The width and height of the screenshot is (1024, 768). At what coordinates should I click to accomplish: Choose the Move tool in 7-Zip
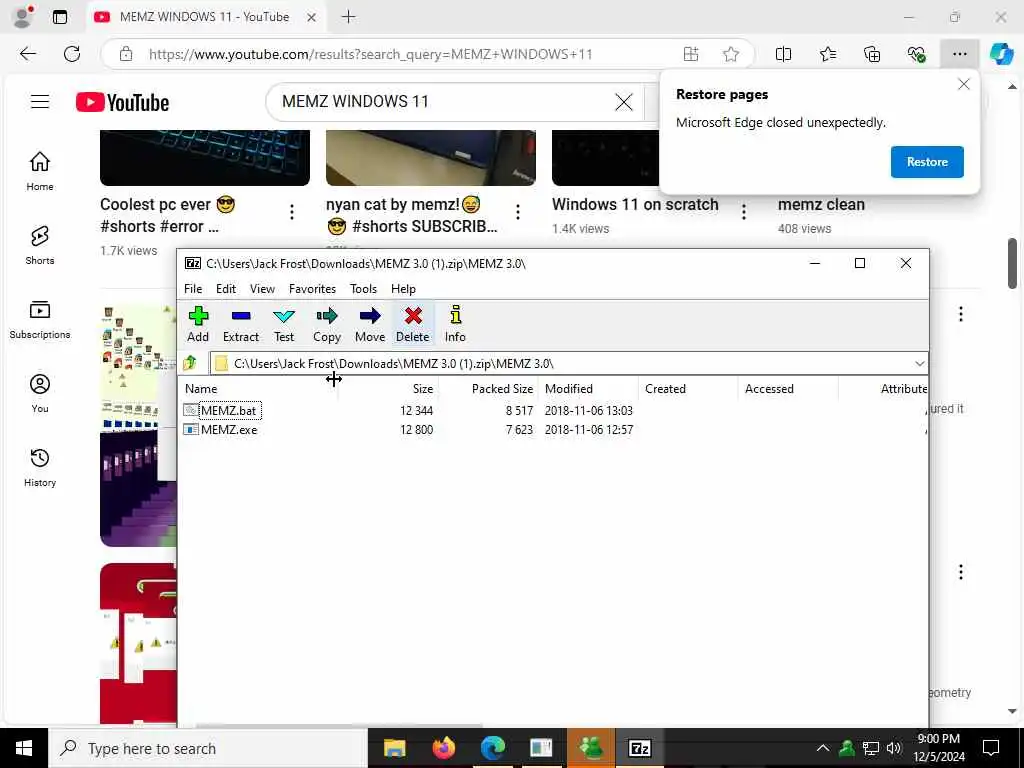click(x=370, y=324)
